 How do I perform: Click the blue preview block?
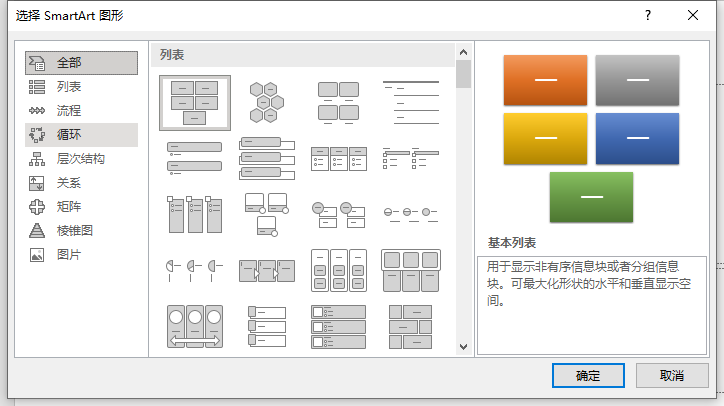tap(637, 139)
